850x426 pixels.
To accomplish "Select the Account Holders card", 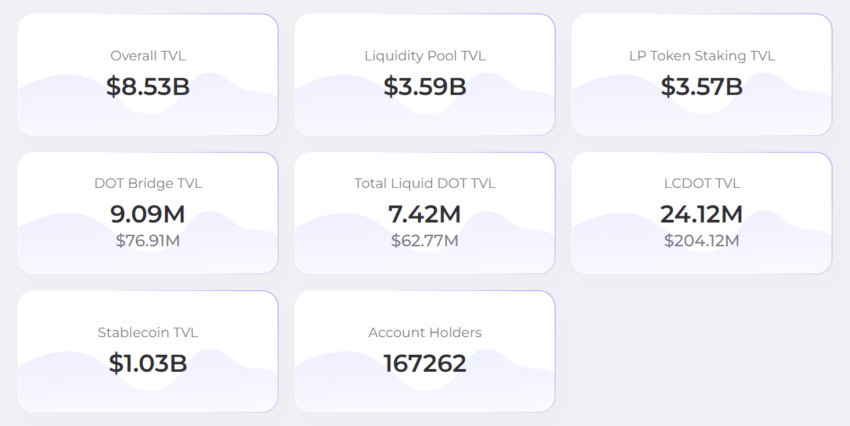I will (425, 351).
